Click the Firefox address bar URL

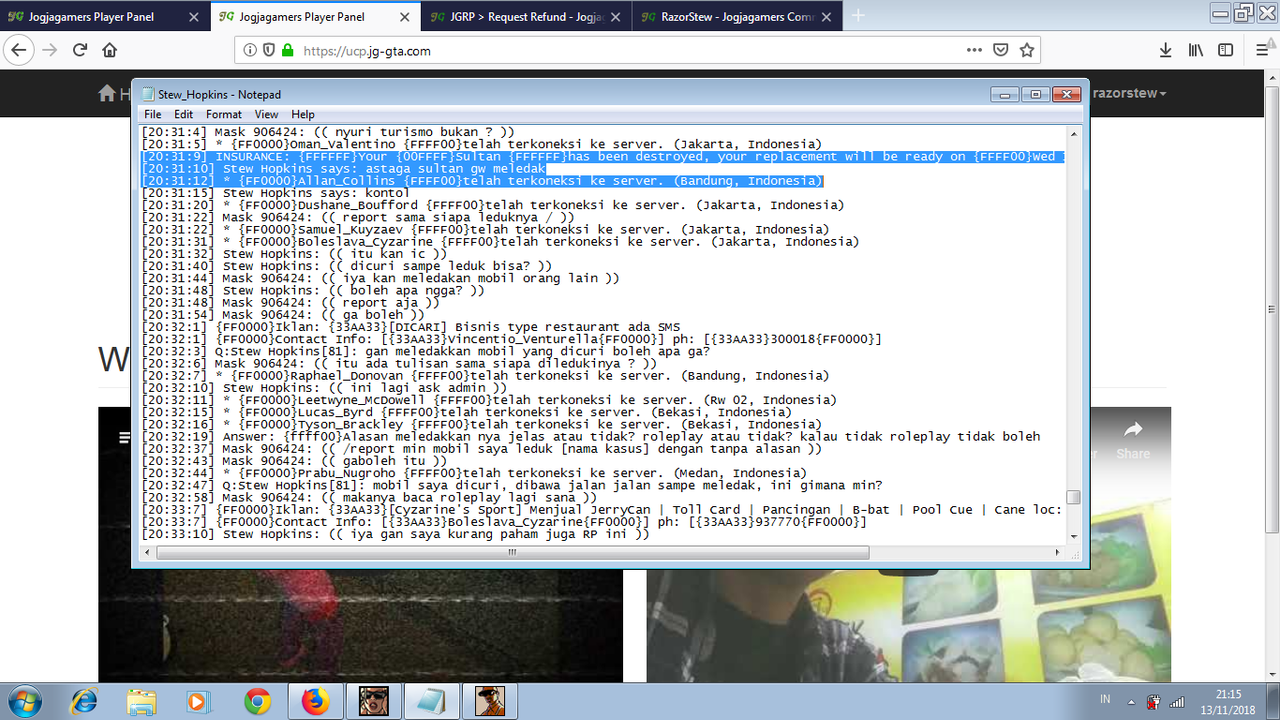click(x=367, y=51)
